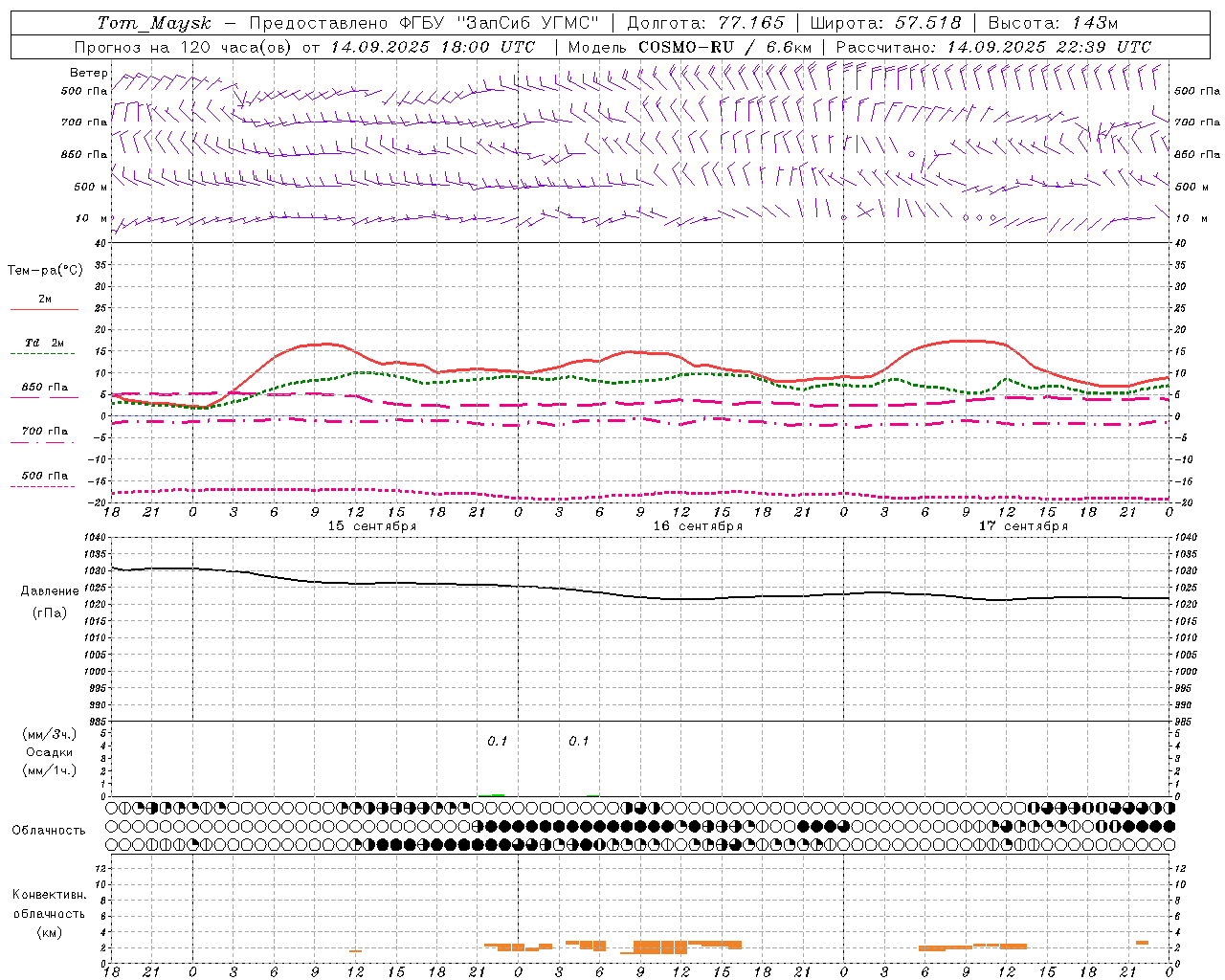Select the 'Модель COSMO-RU / 6.6км' model text

pos(690,47)
